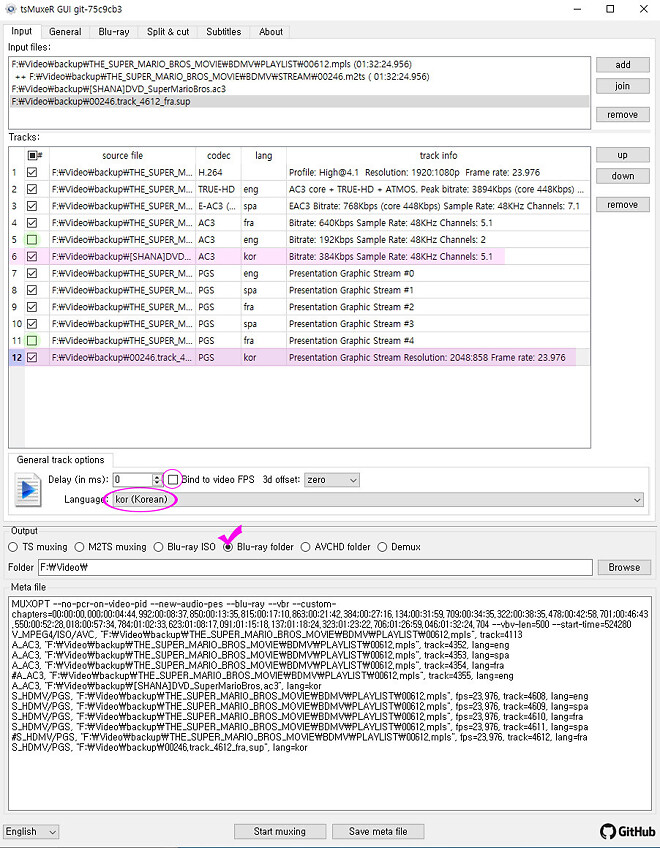The image size is (660, 848).
Task: Click the Delay in ms field
Action: pos(133,480)
